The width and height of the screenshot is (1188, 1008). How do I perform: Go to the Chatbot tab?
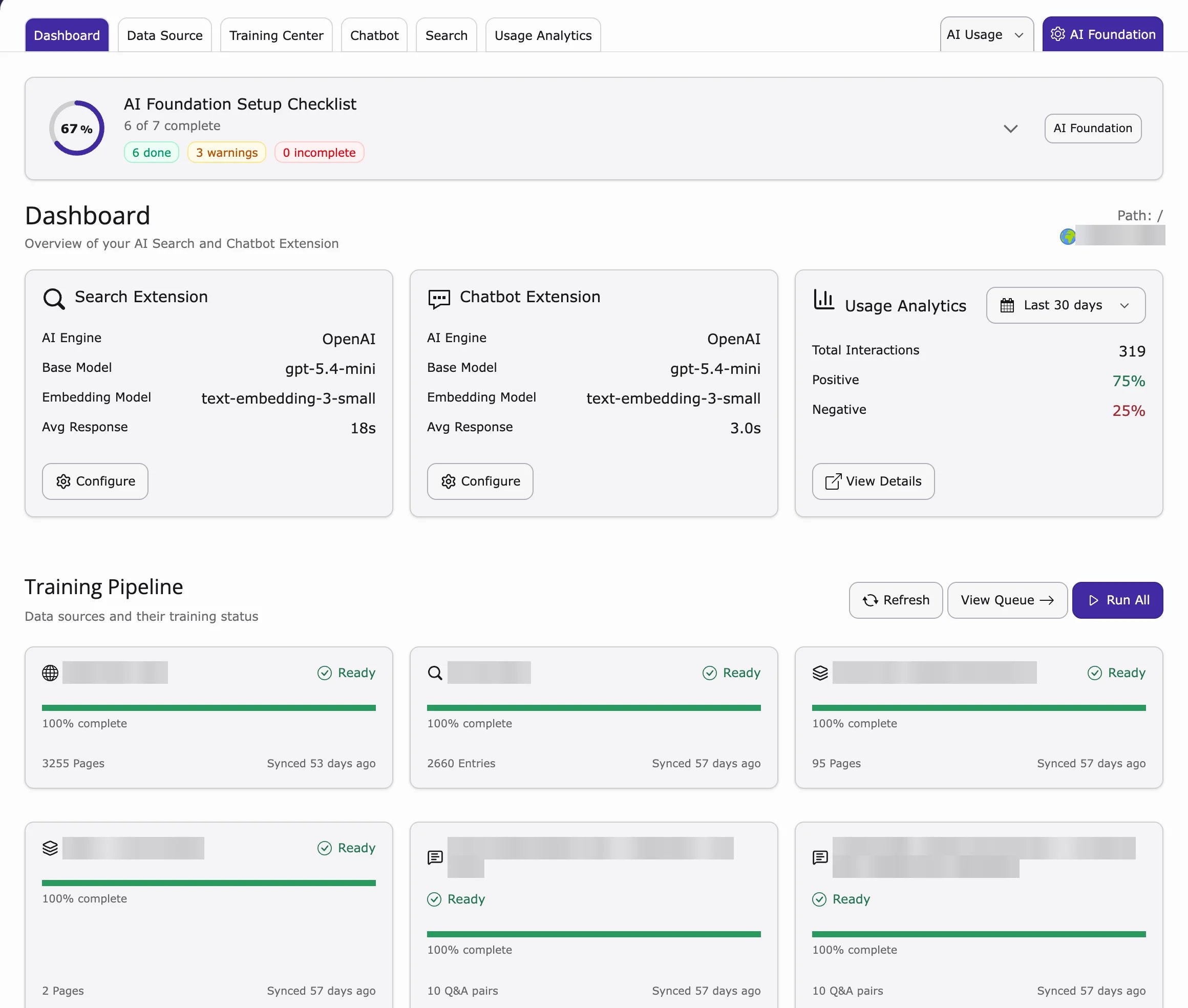374,35
